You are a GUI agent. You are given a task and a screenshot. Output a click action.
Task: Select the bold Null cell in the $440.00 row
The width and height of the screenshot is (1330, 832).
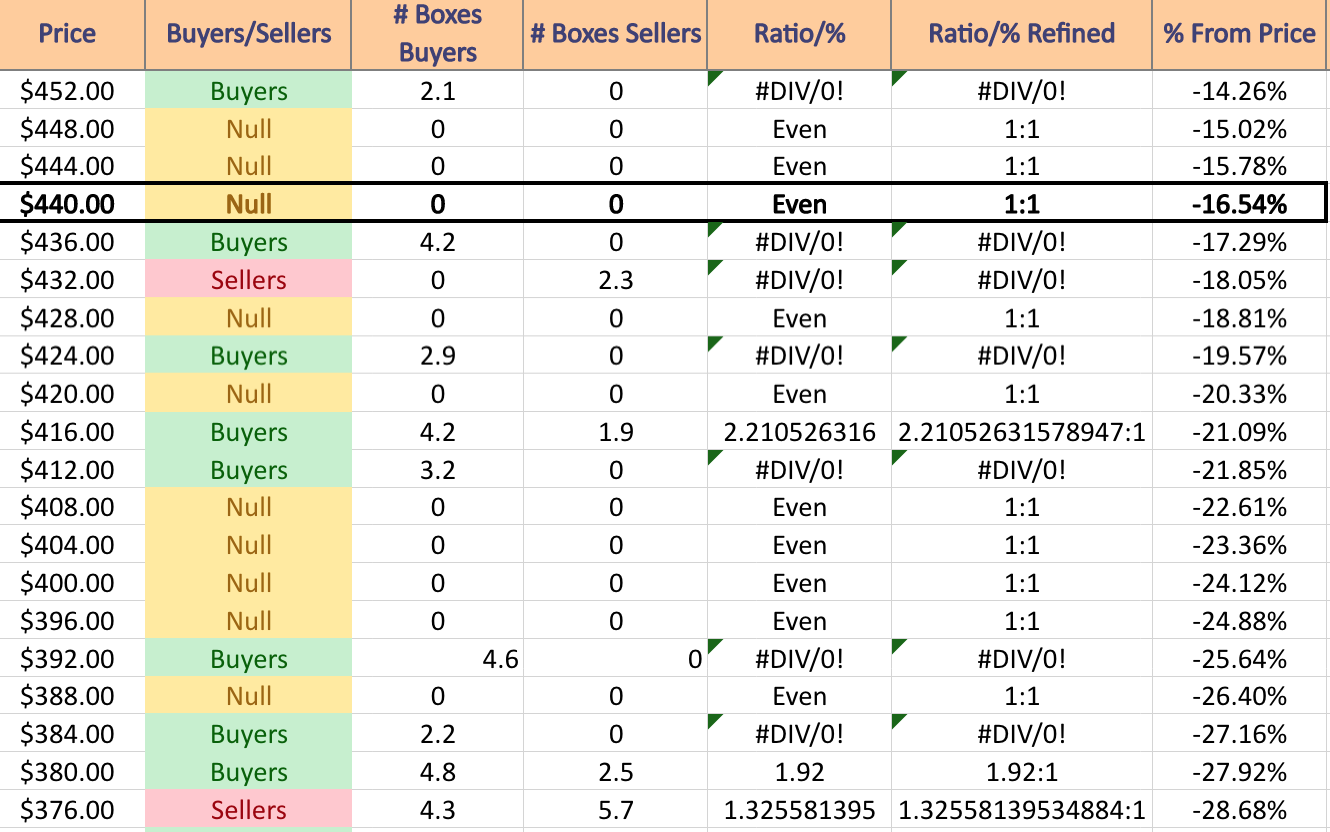pyautogui.click(x=249, y=204)
